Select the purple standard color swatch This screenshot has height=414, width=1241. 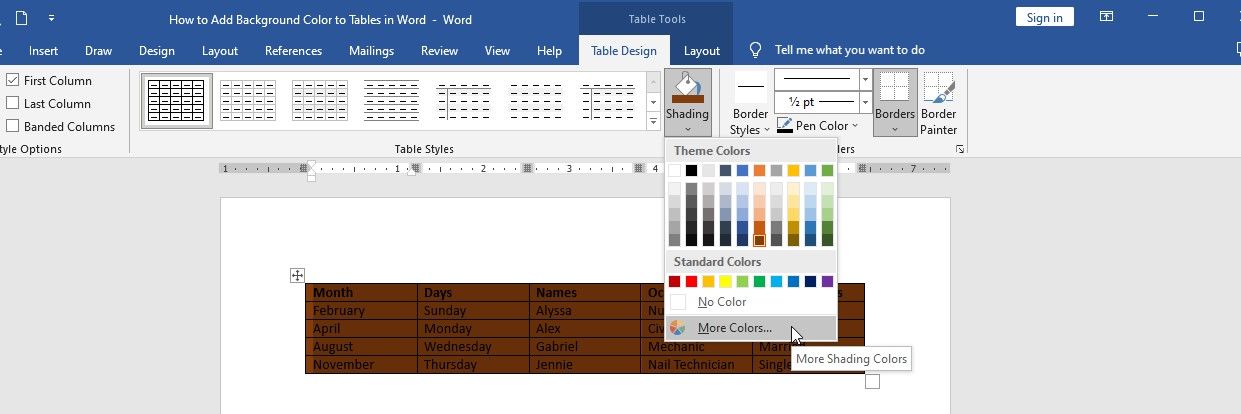[x=827, y=281]
